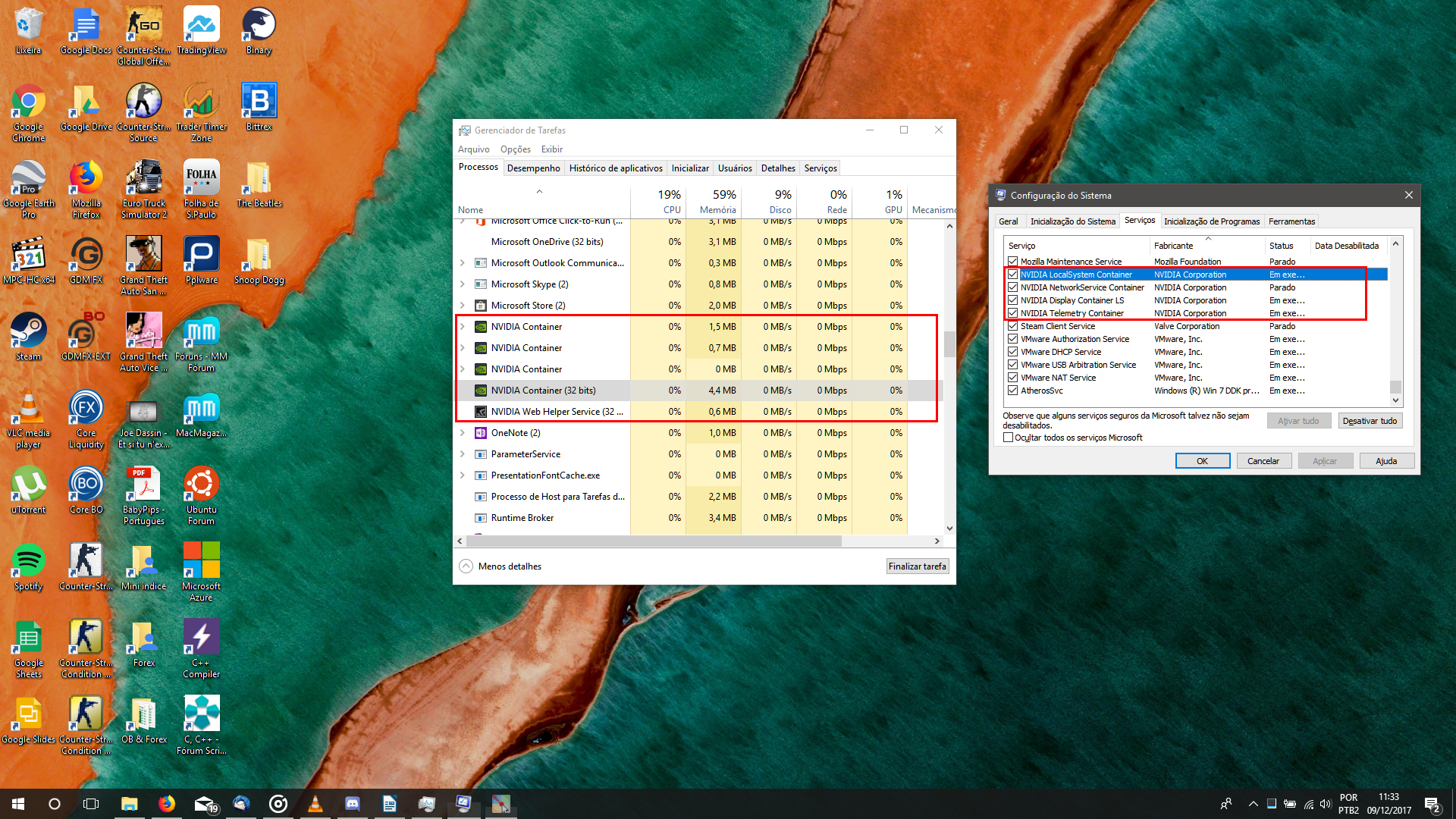The height and width of the screenshot is (819, 1456).
Task: Expand Microsoft Outlook Communications process row
Action: [x=463, y=263]
